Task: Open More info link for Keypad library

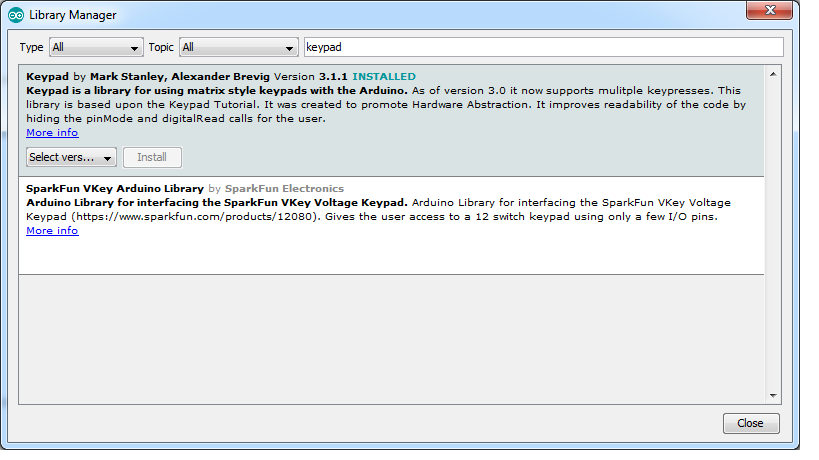Action: pos(52,133)
